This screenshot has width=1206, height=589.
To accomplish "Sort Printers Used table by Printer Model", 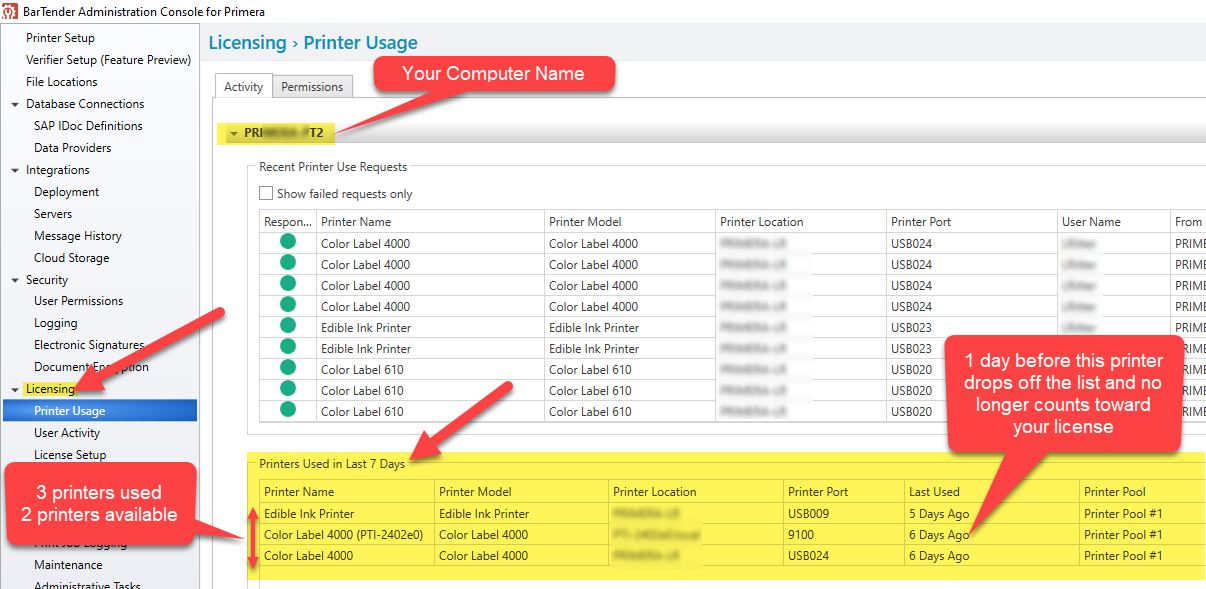I will [x=522, y=492].
